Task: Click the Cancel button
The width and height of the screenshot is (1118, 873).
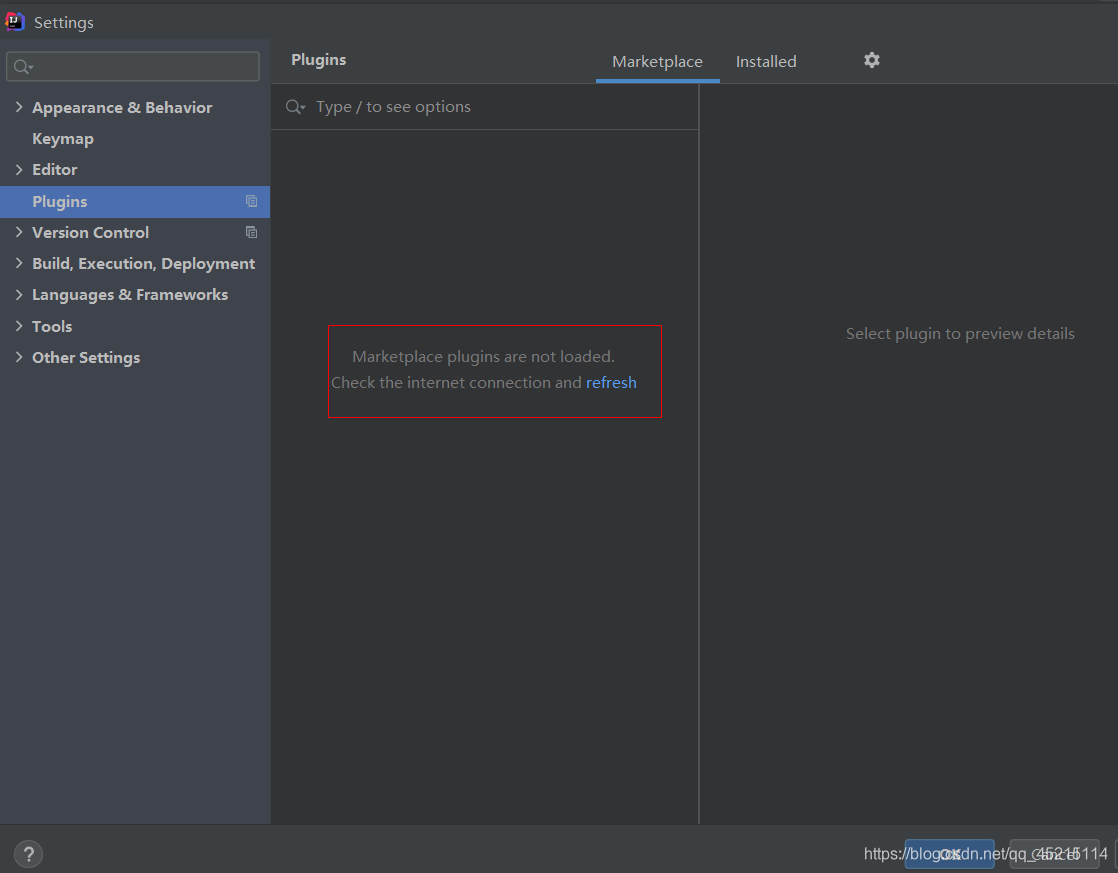Action: coord(1055,854)
